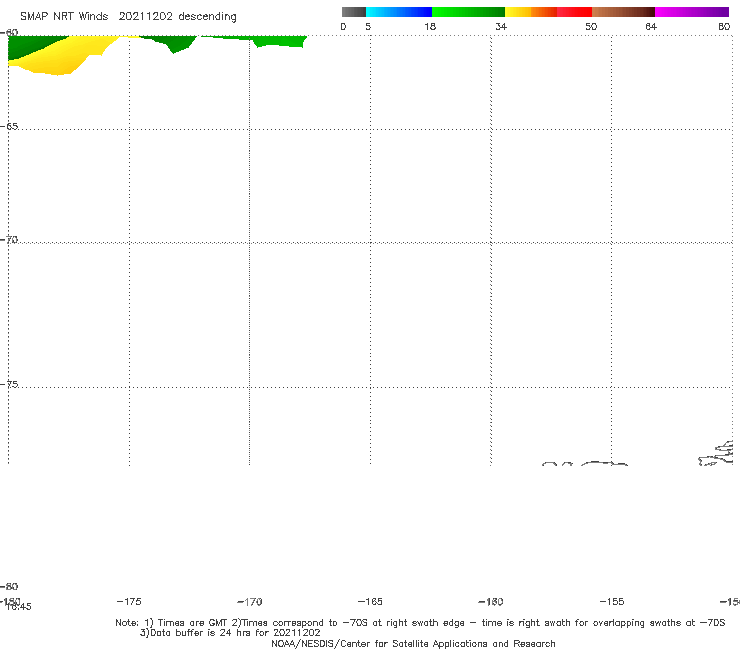Viewport: 740px width, 650px height.
Task: Click the color bar label "80"
Action: [x=724, y=27]
